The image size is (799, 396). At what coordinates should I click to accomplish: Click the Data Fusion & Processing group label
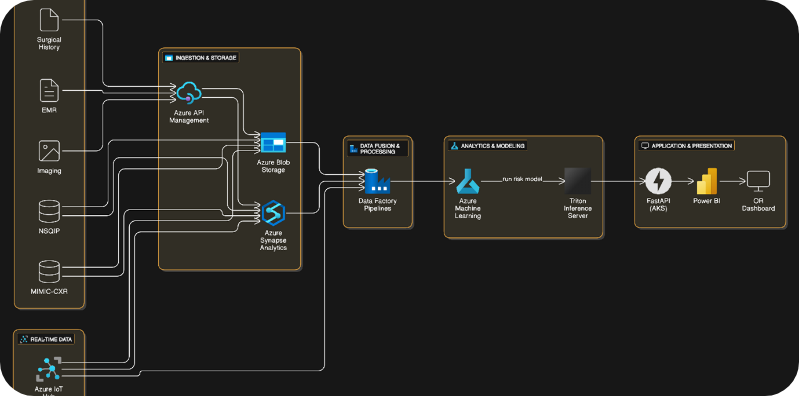(378, 148)
